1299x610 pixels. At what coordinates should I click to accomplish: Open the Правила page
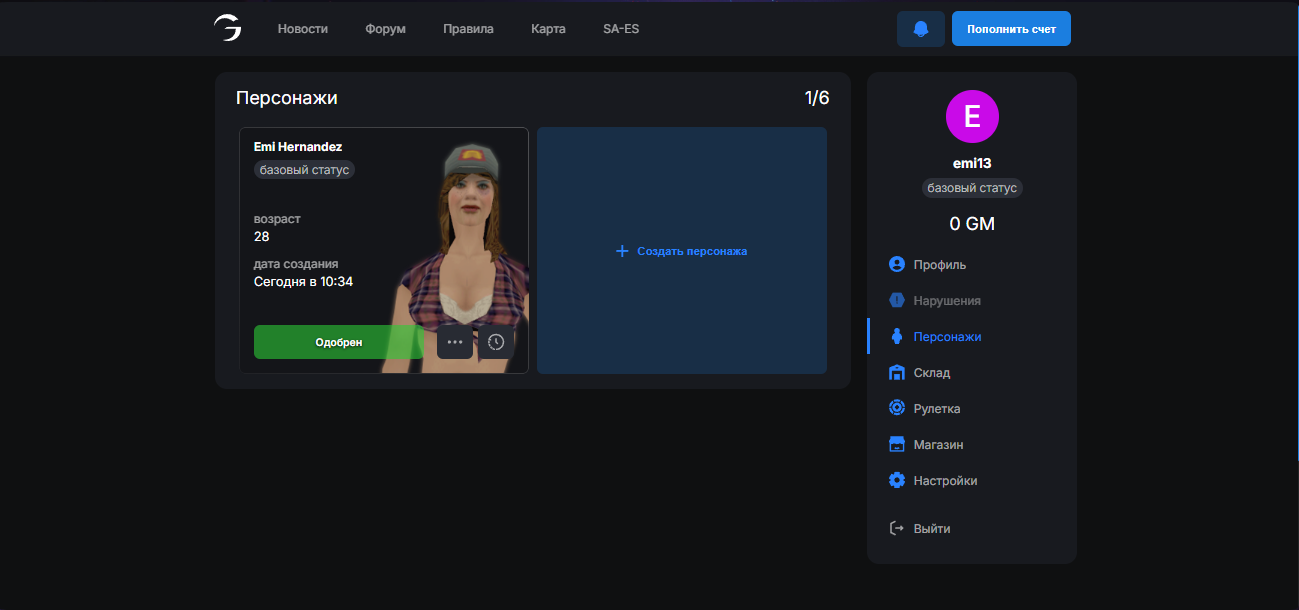pyautogui.click(x=468, y=29)
